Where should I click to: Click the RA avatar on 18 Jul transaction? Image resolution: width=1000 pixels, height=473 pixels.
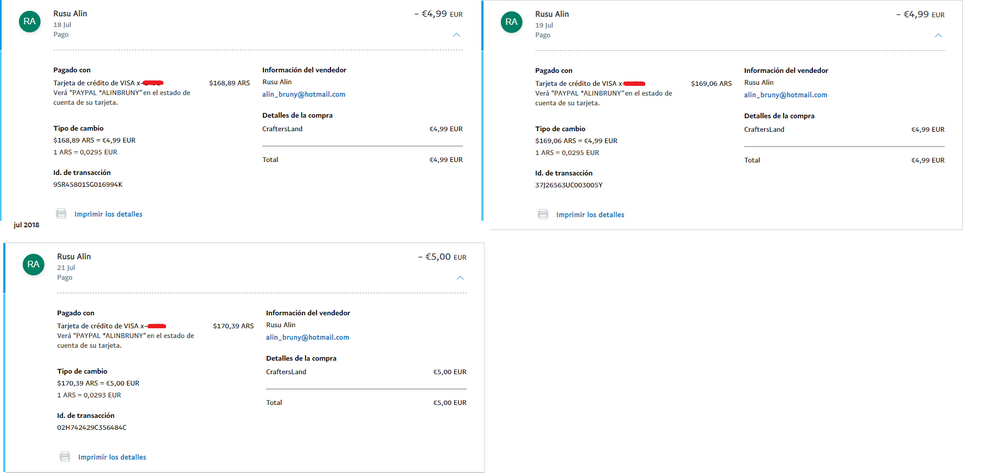click(30, 21)
